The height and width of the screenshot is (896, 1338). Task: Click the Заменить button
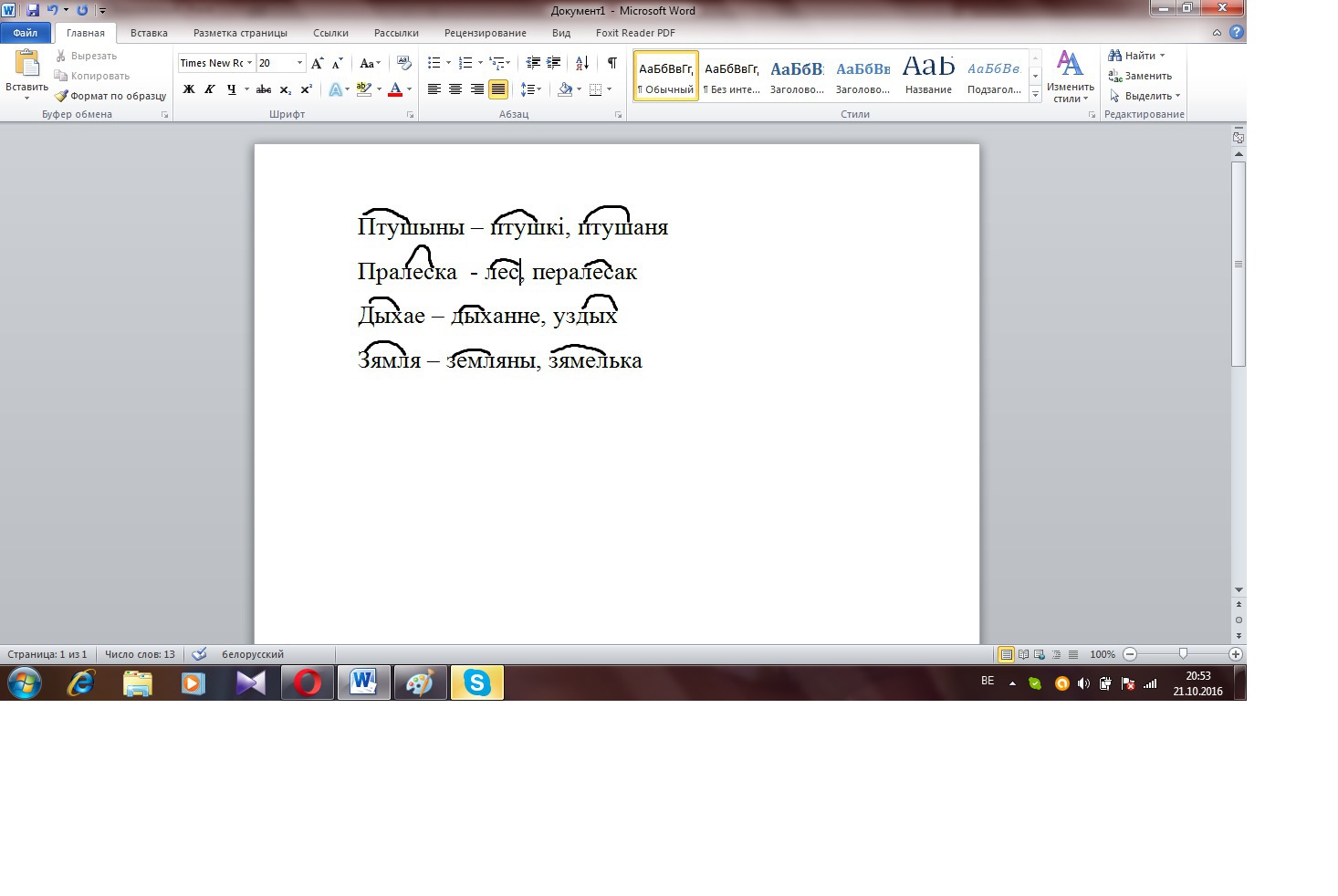click(1140, 76)
